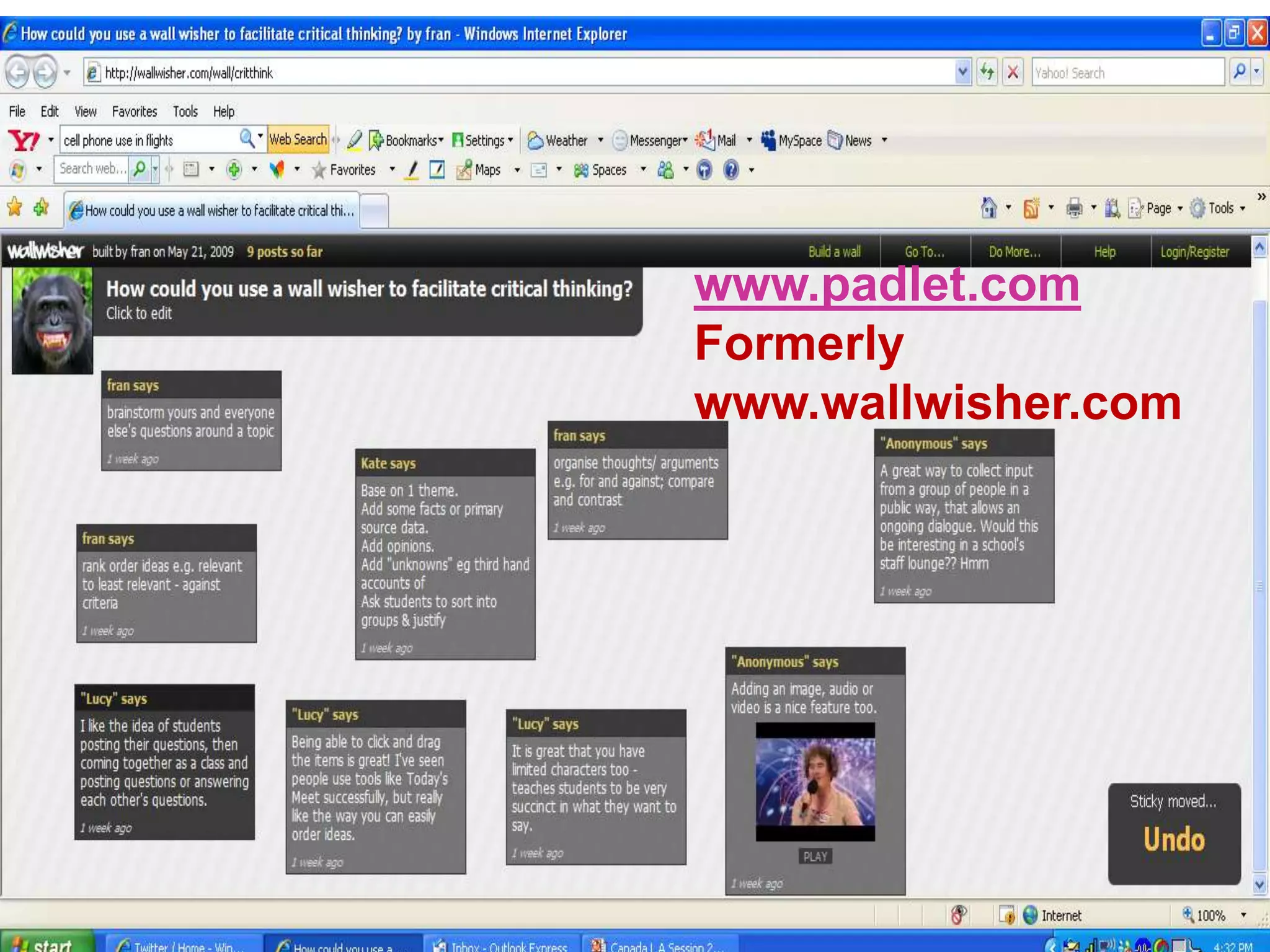
Task: Click the Windows Start button
Action: point(47,943)
